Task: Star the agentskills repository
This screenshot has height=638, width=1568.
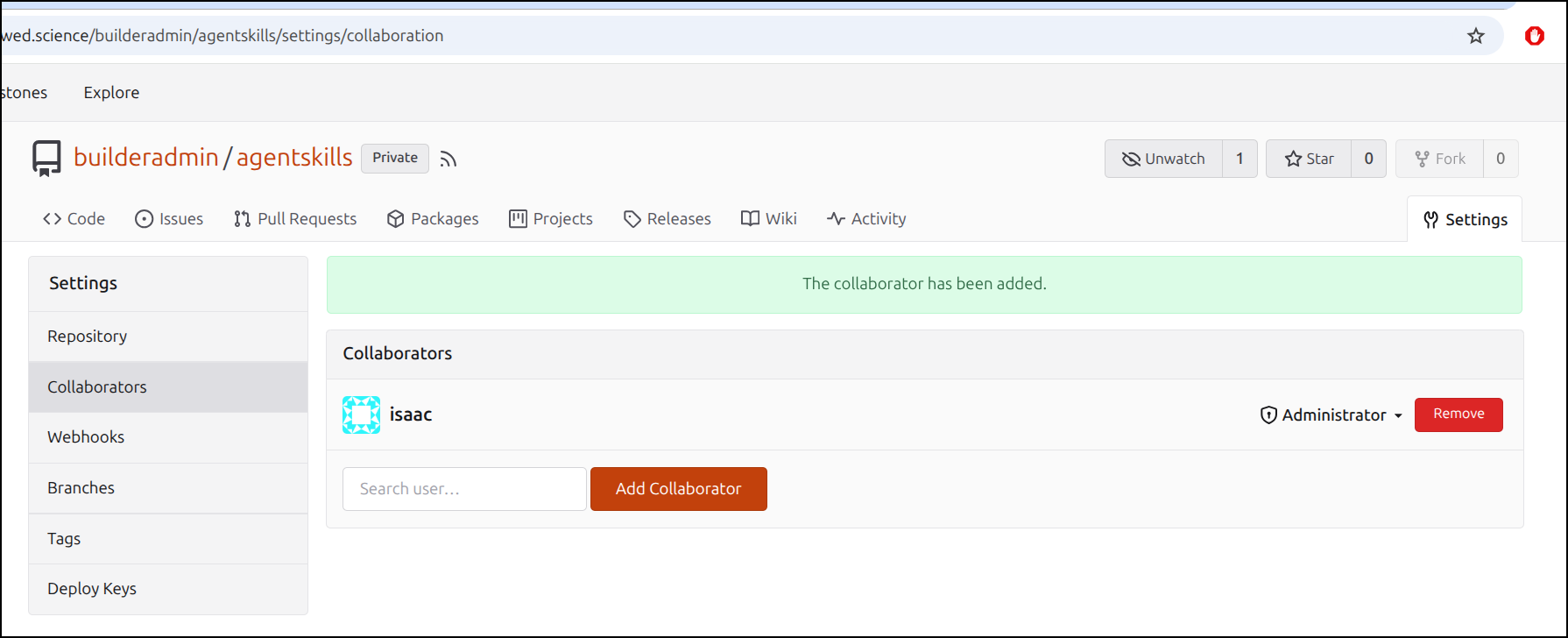Action: [1309, 159]
